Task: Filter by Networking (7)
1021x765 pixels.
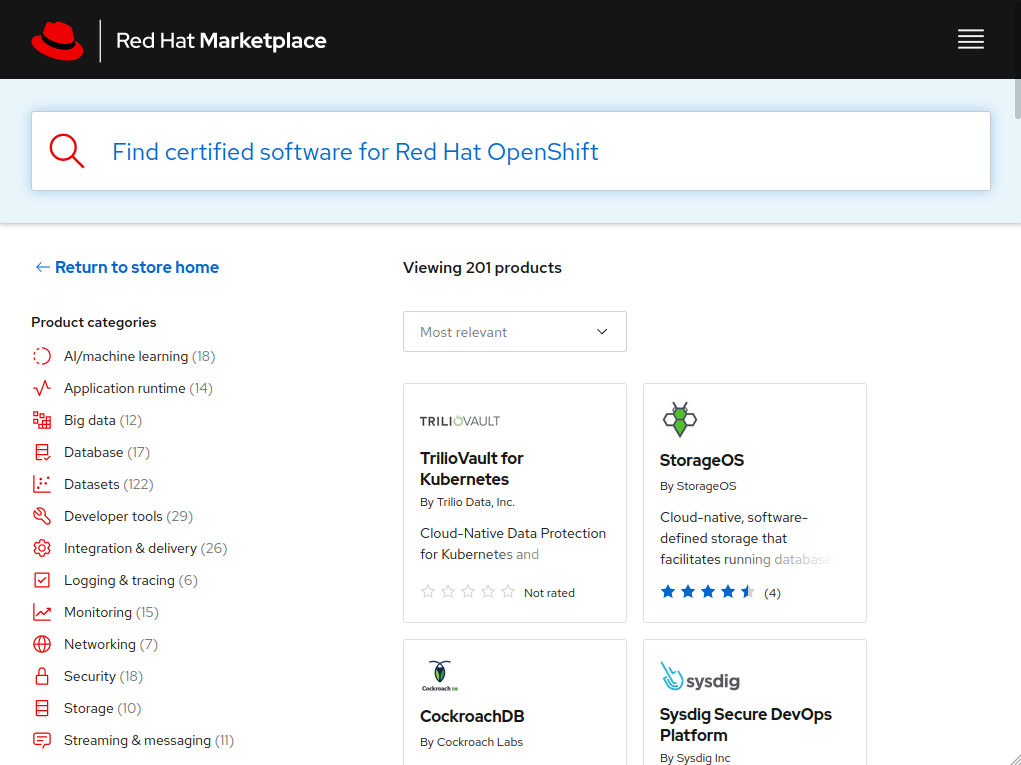Action: (x=111, y=644)
